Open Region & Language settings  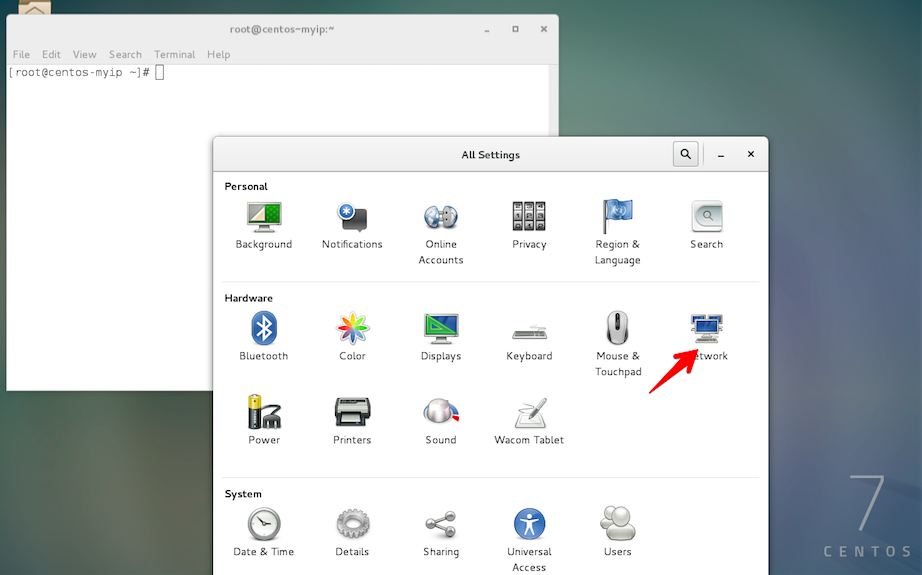click(617, 233)
